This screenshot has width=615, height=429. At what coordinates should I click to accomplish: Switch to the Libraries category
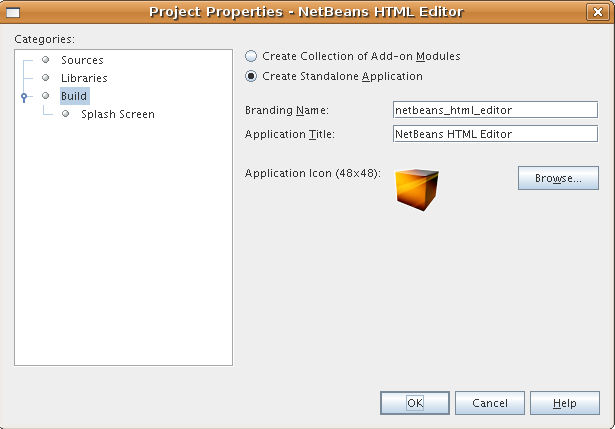click(x=84, y=78)
